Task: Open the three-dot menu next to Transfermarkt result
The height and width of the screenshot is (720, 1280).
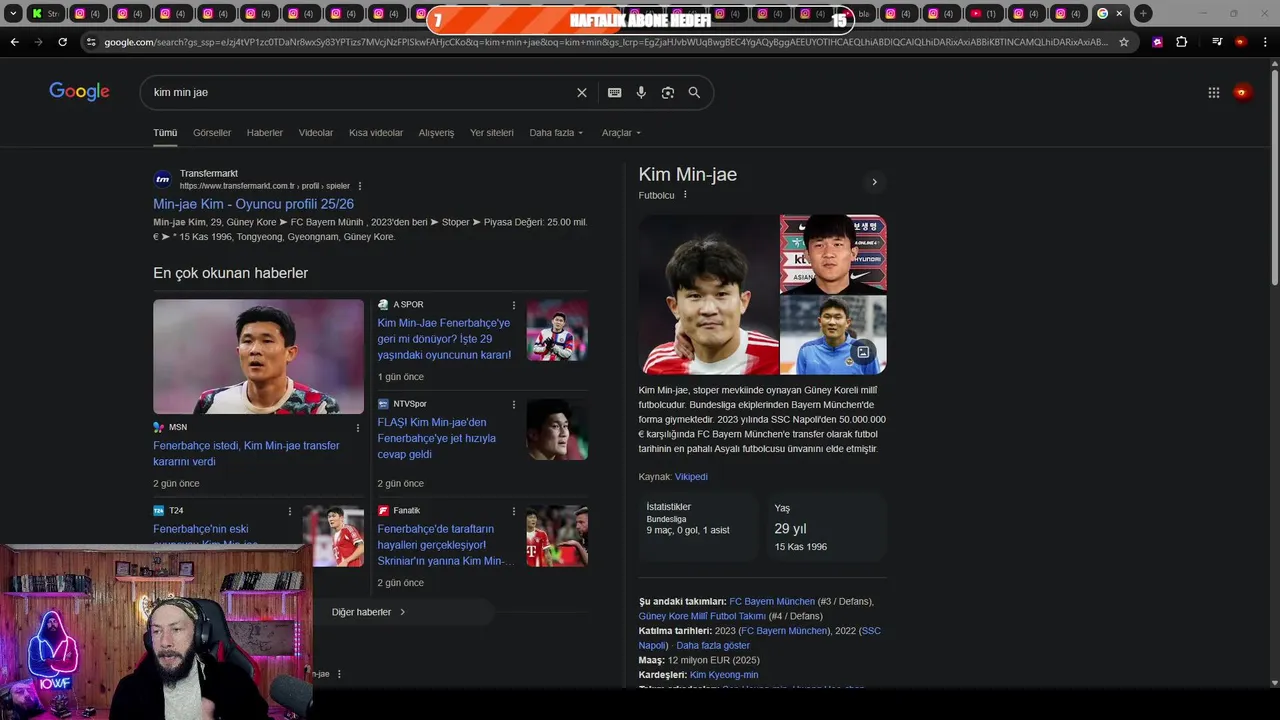Action: pyautogui.click(x=360, y=186)
